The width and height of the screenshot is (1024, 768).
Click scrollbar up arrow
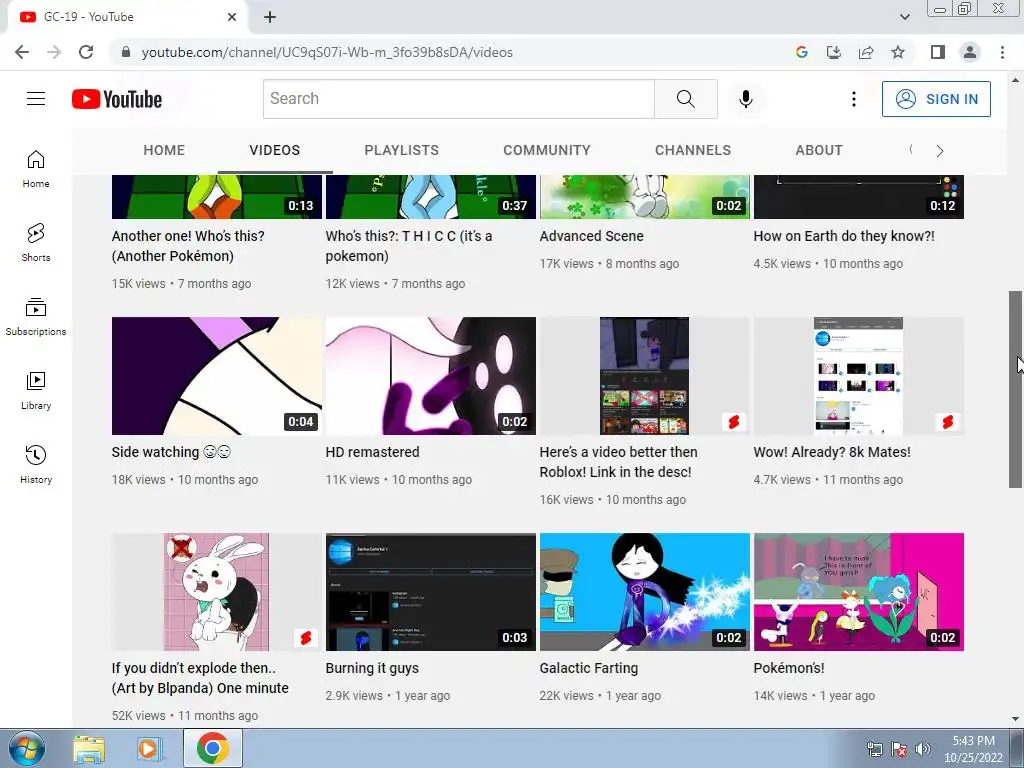(1016, 80)
